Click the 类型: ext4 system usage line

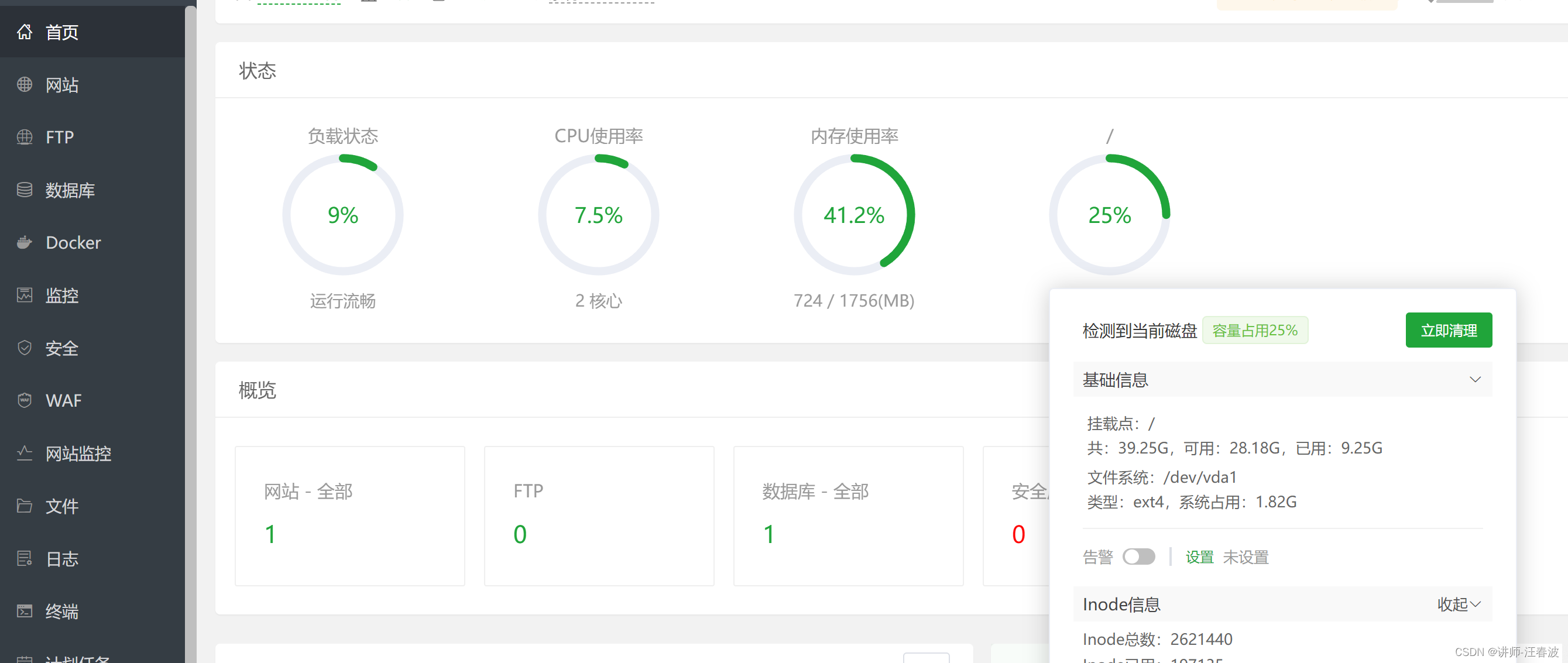(1192, 501)
